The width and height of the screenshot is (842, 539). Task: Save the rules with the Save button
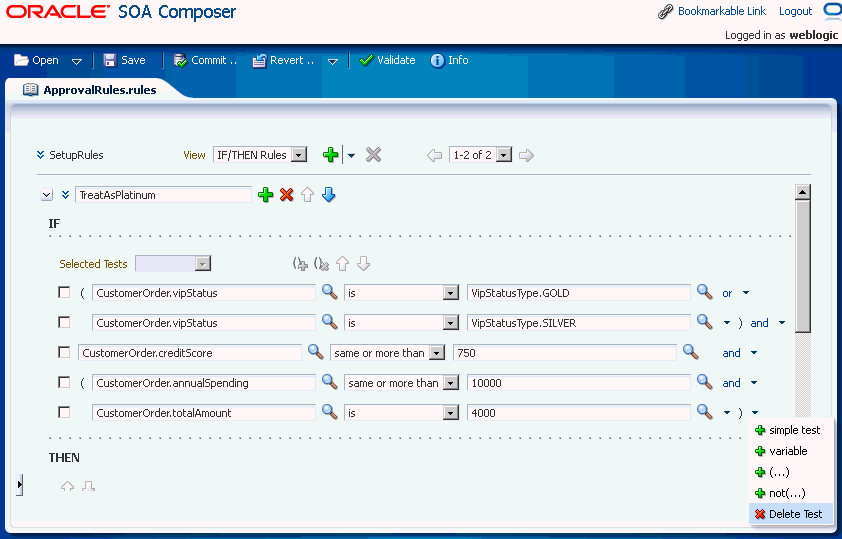point(125,60)
